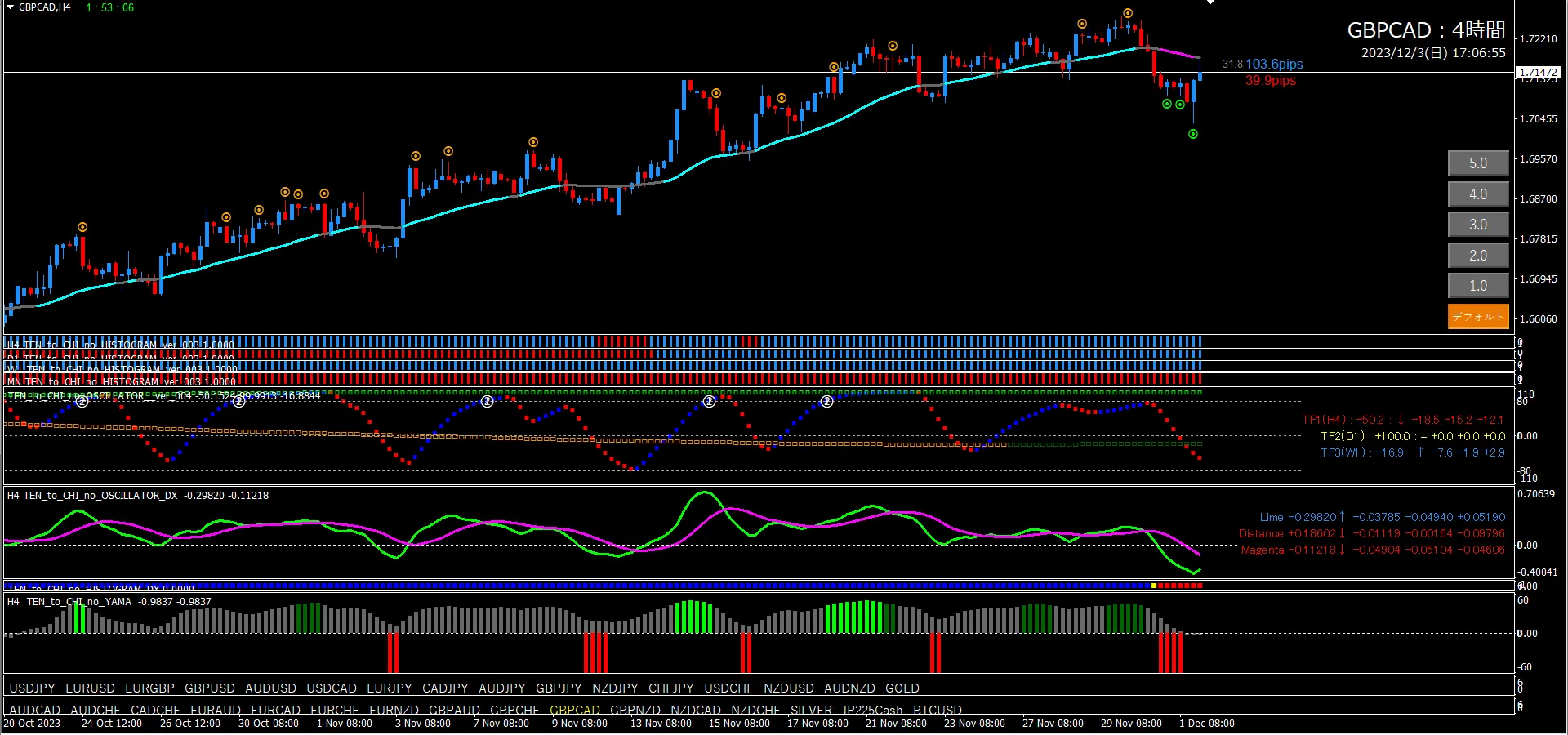Select AUDUSD in the symbol list
The image size is (1568, 735).
[271, 688]
